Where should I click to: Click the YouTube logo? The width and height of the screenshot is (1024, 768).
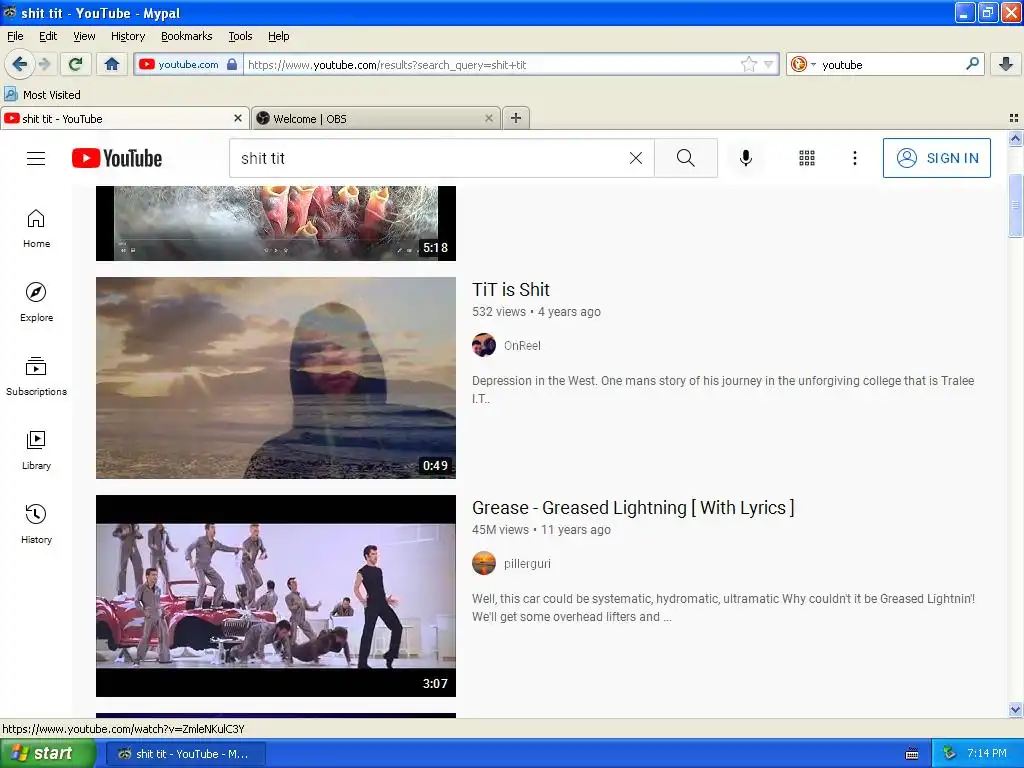117,158
